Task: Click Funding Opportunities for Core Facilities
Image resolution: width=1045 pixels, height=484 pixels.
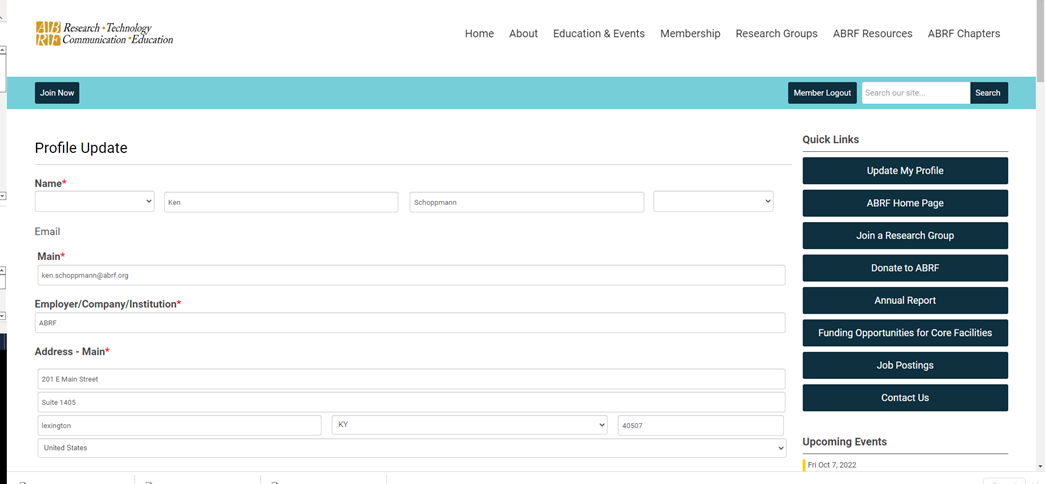Action: [905, 333]
